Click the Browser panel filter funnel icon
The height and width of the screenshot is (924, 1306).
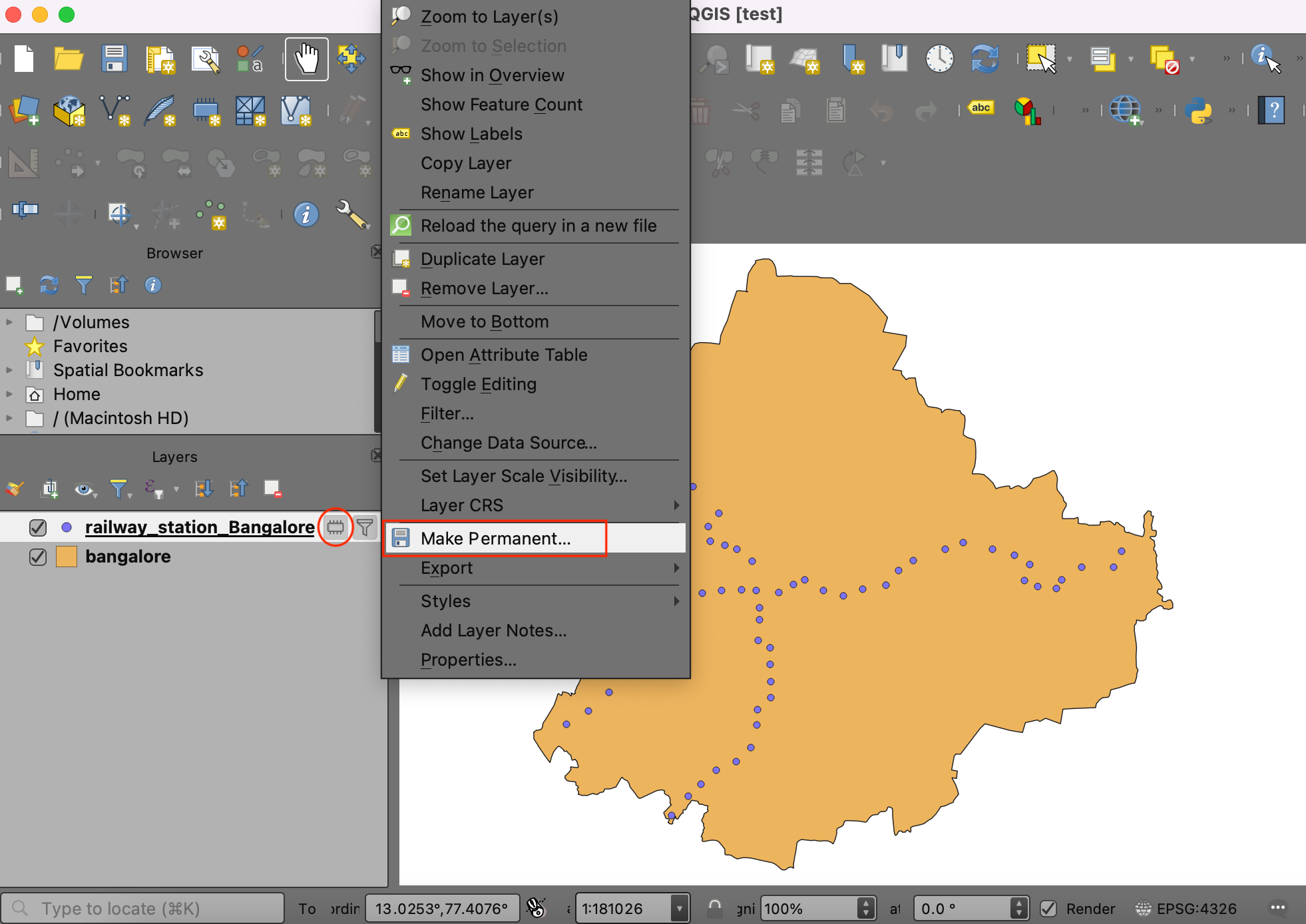click(83, 285)
